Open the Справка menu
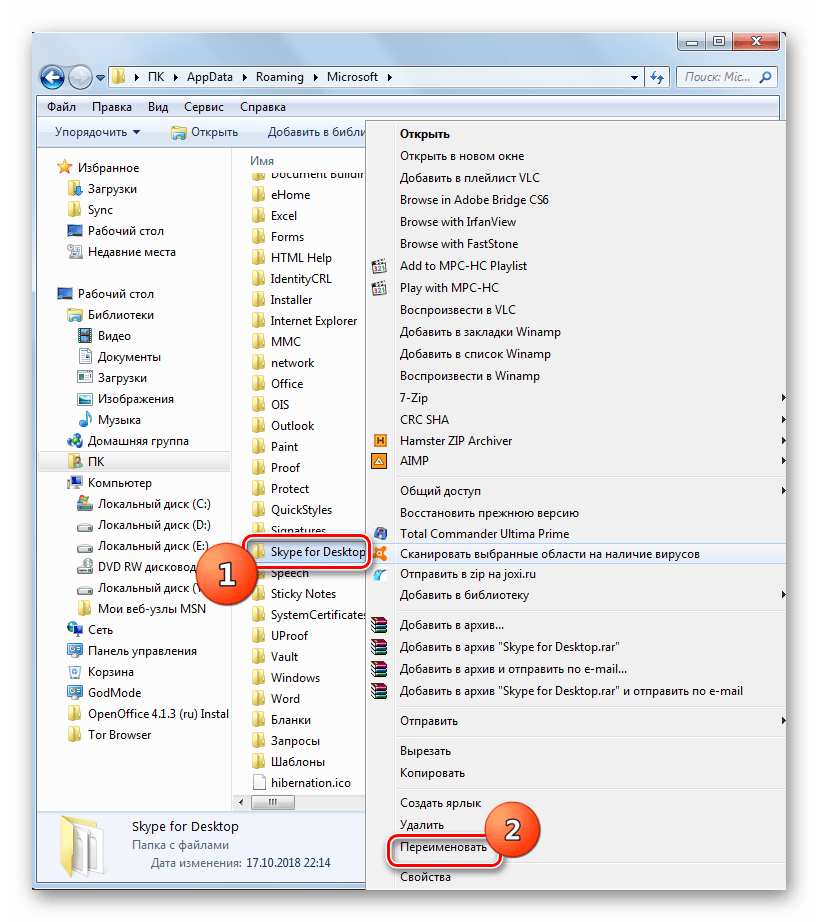 pyautogui.click(x=262, y=107)
